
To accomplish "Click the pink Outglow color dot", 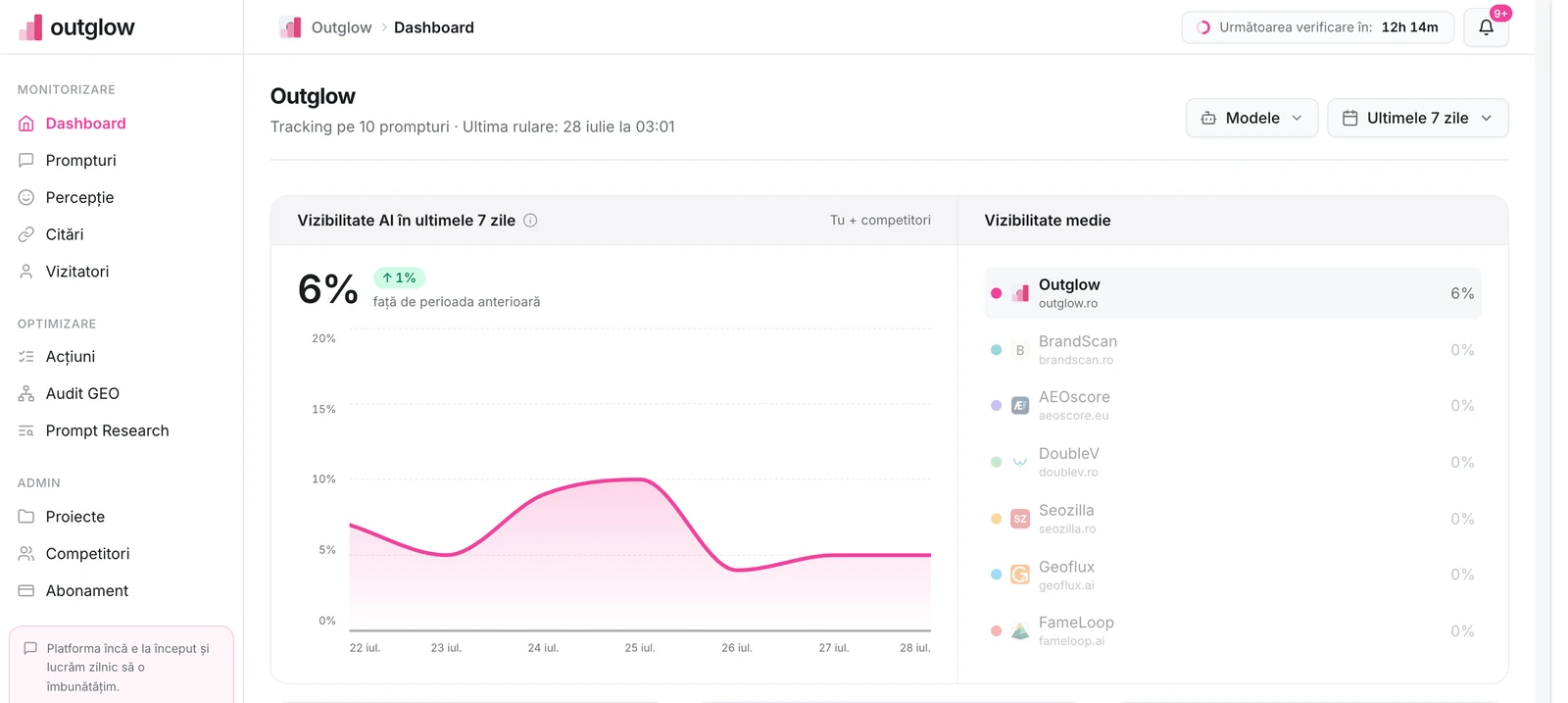I will pos(997,293).
